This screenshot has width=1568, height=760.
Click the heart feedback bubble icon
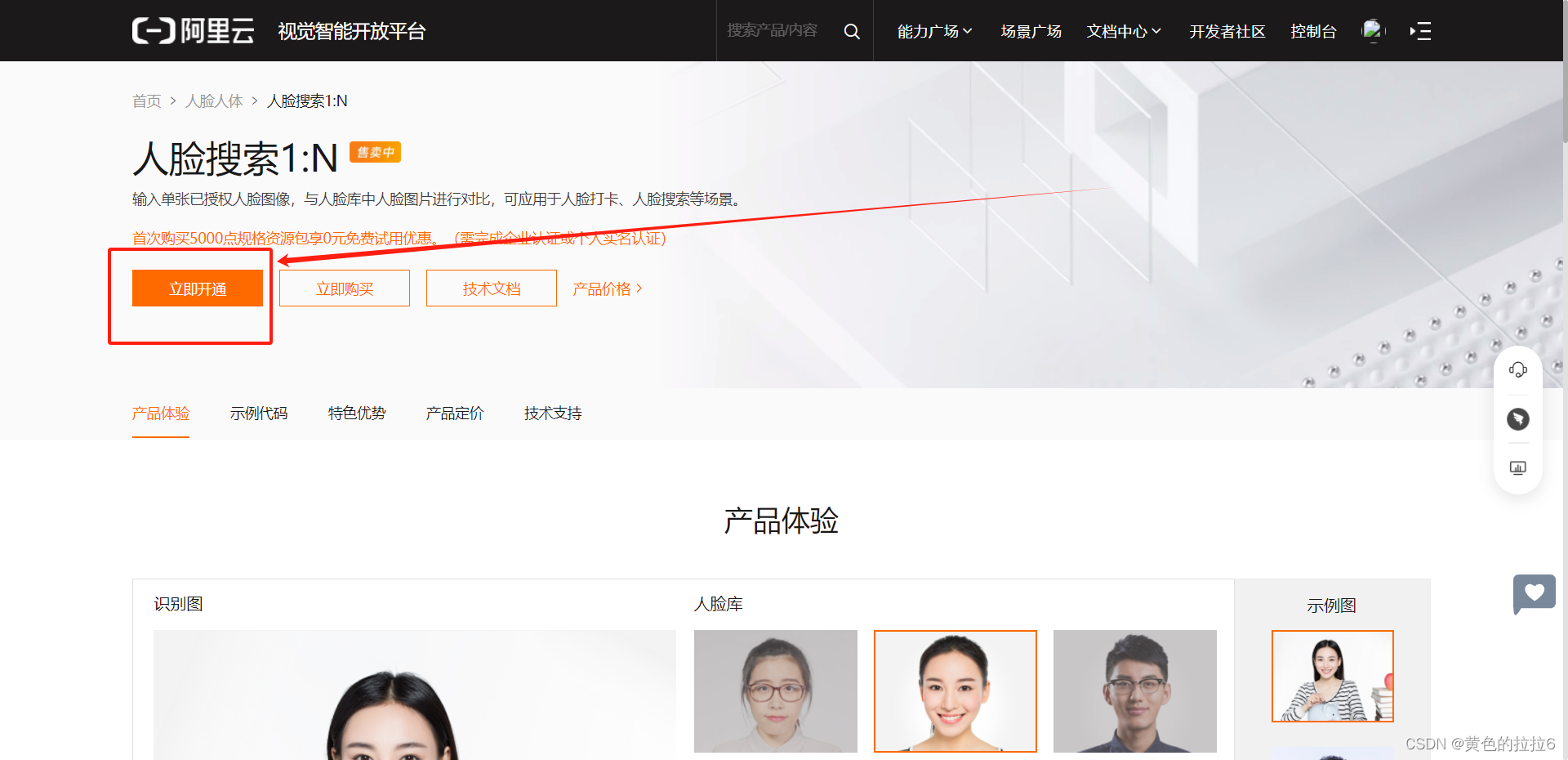click(x=1534, y=593)
